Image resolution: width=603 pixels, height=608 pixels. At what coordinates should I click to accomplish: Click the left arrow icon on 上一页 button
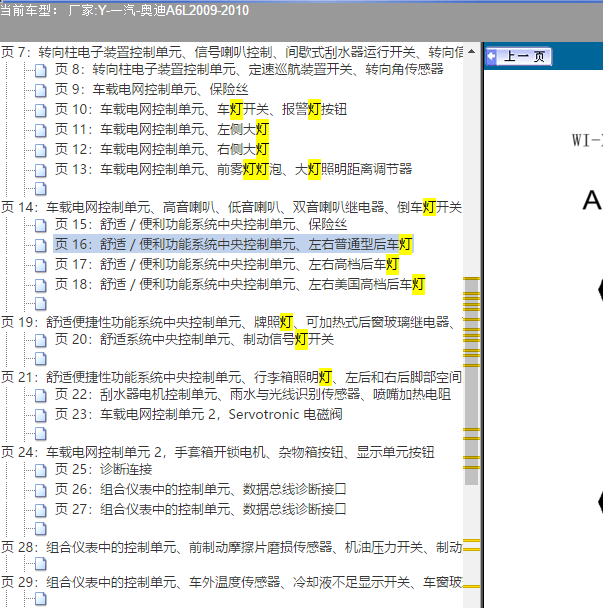click(491, 57)
